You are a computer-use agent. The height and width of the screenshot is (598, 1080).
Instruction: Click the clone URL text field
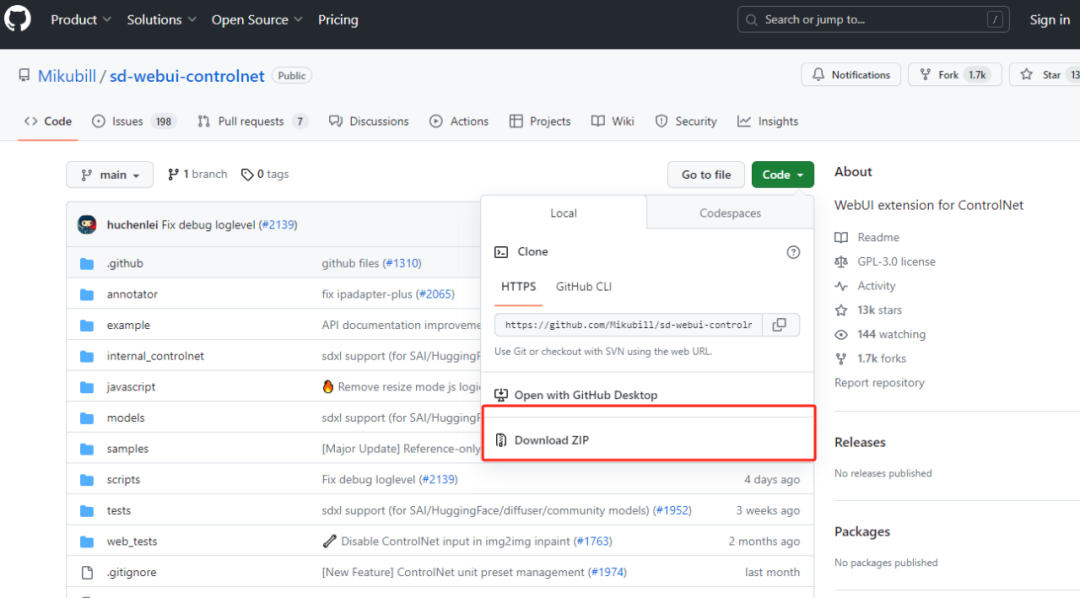[x=628, y=324]
